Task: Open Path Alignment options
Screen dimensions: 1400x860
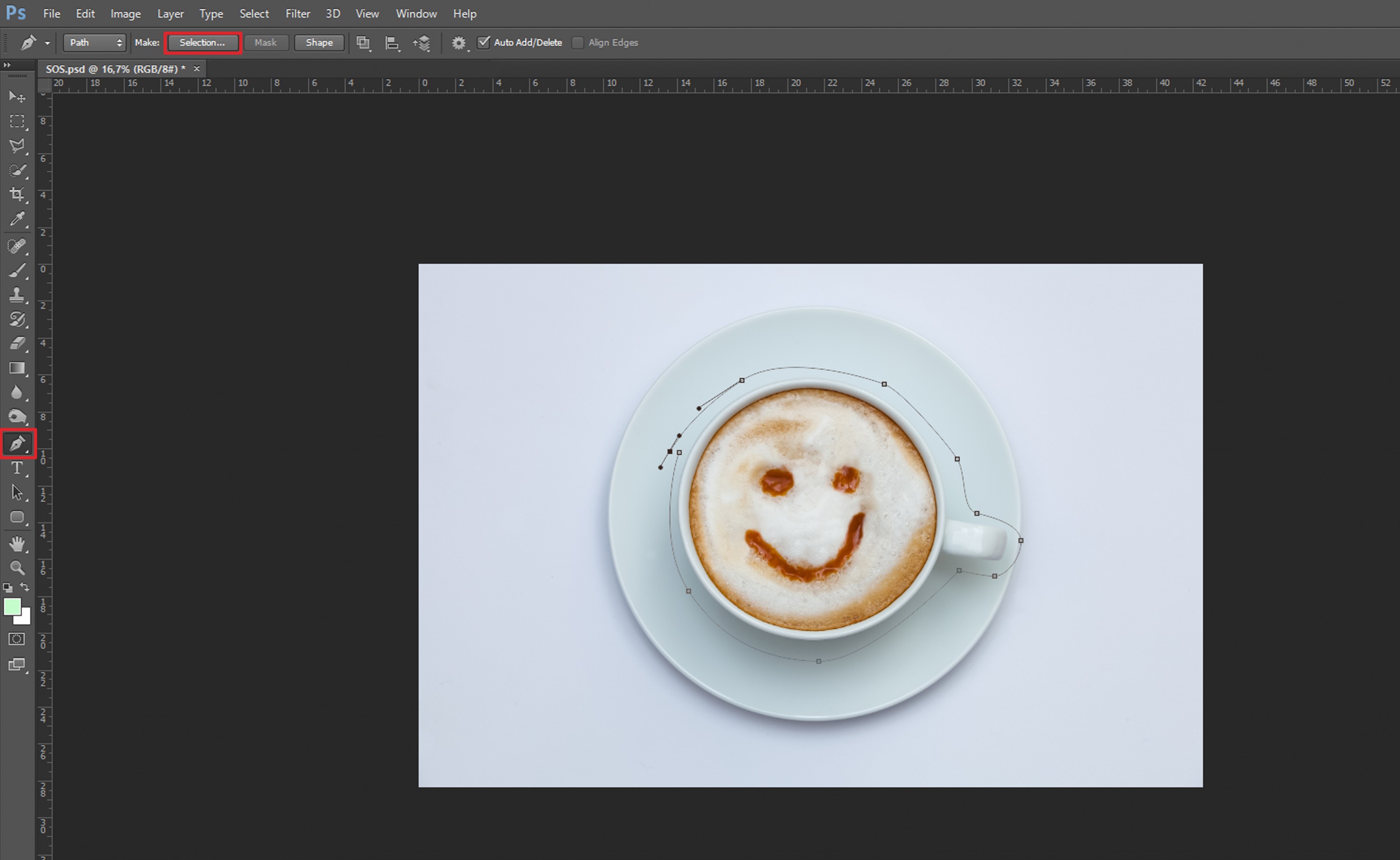Action: tap(392, 42)
